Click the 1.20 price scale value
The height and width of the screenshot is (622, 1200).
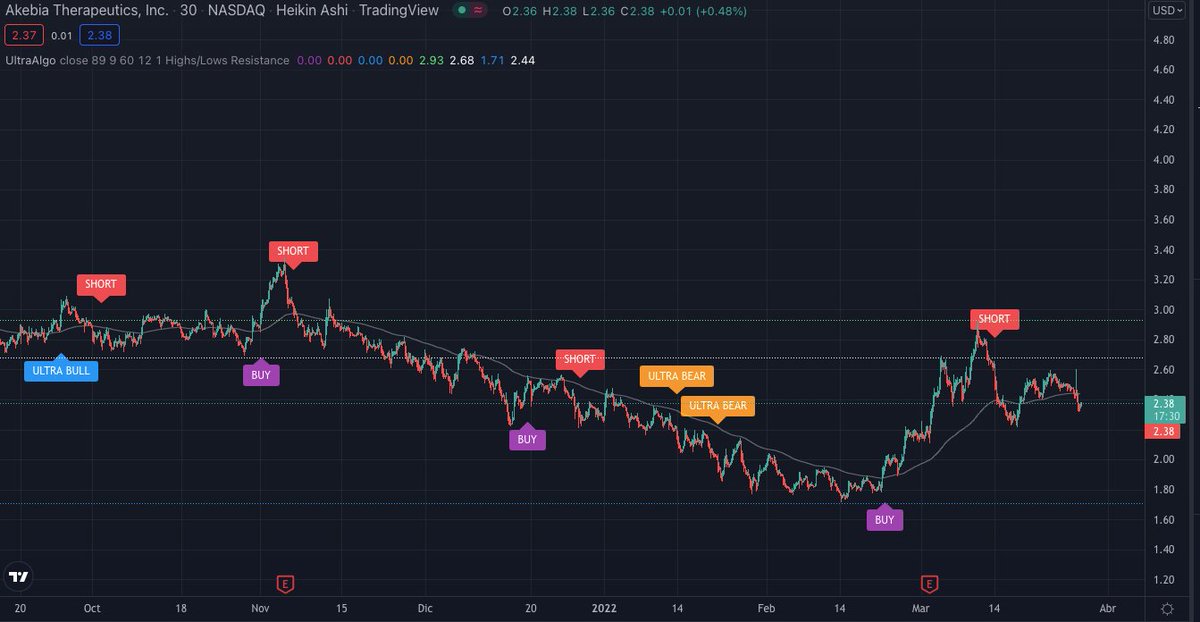tap(1162, 579)
